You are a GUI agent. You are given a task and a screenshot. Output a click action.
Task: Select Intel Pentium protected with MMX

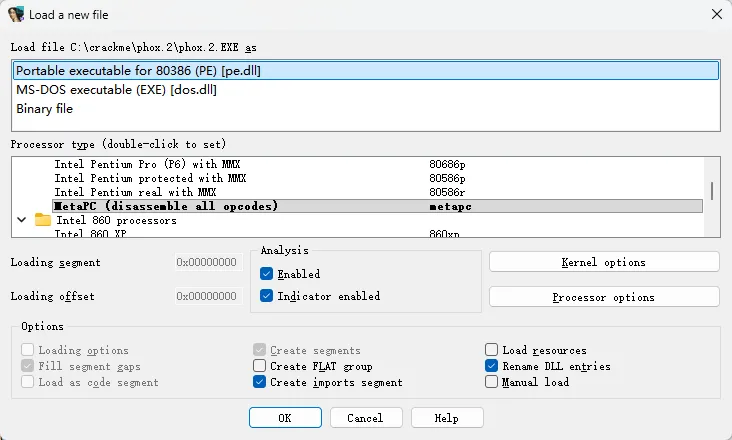[x=377, y=178]
